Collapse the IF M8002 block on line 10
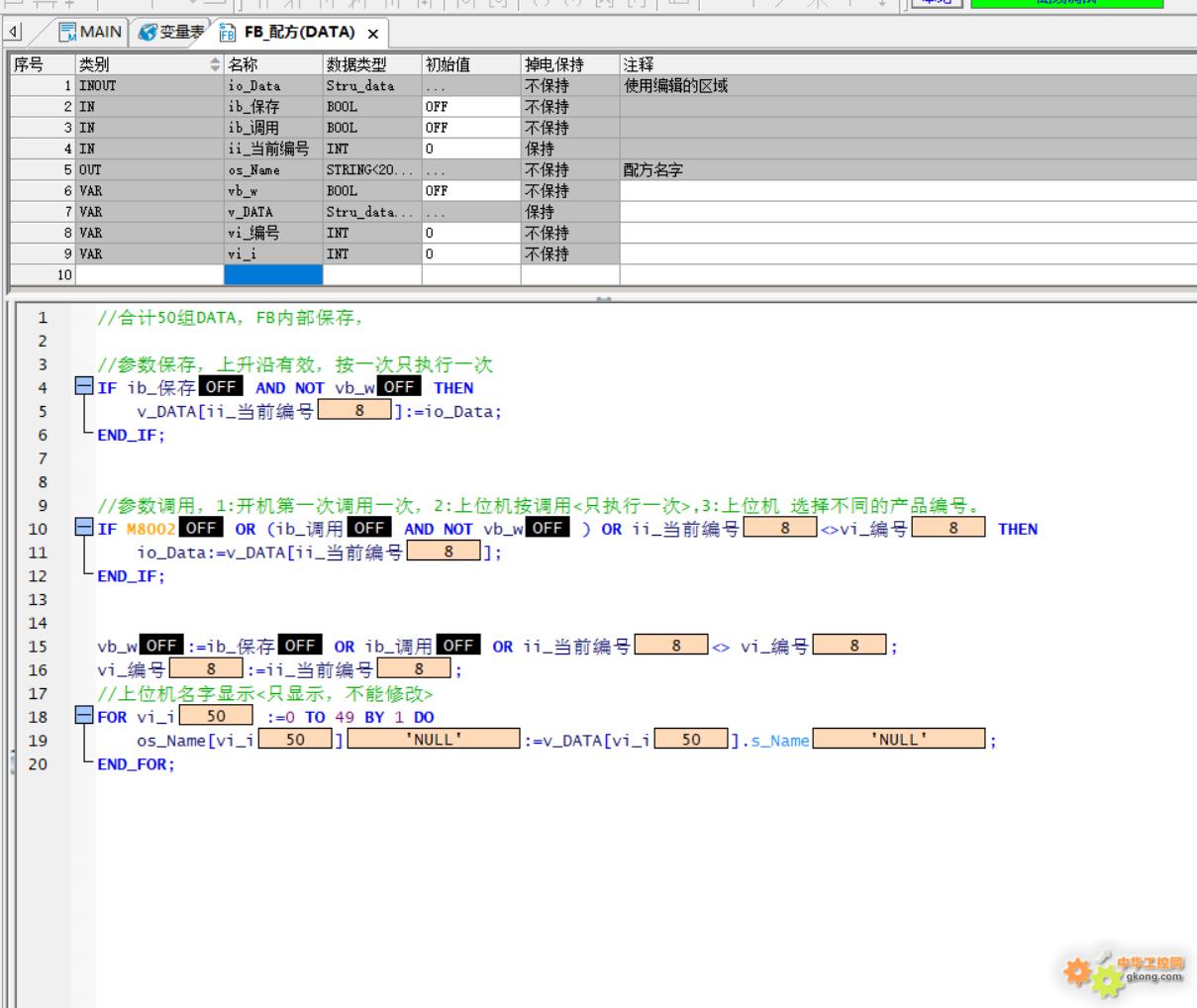Viewport: 1197px width, 1008px height. (x=84, y=529)
